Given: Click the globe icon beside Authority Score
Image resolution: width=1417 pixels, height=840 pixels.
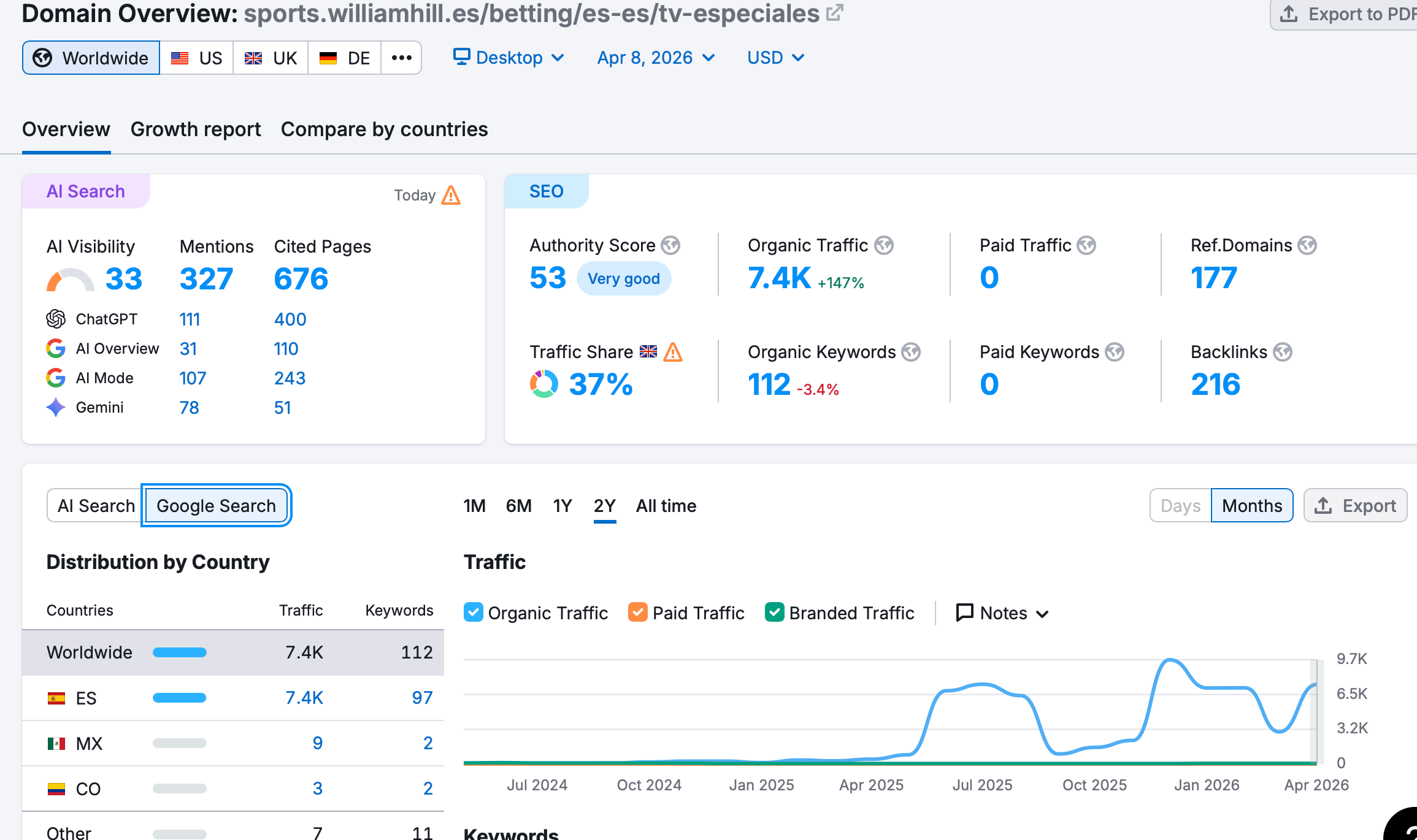Looking at the screenshot, I should (670, 245).
